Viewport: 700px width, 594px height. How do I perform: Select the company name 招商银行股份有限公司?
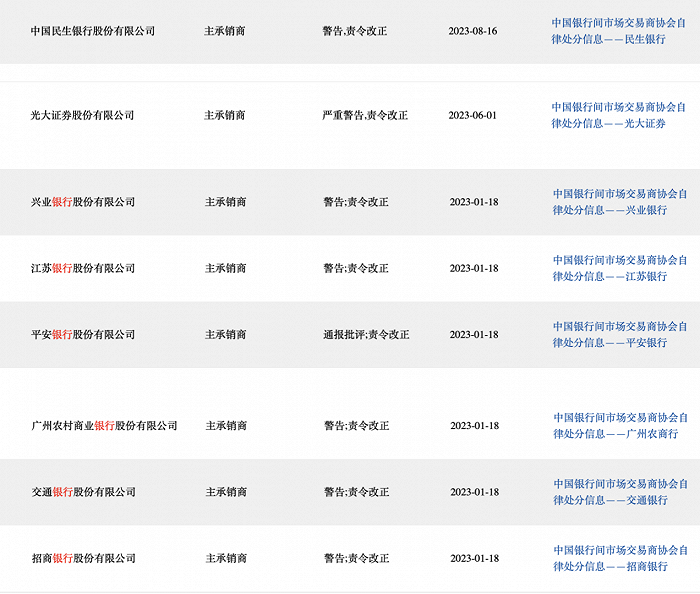point(83,558)
